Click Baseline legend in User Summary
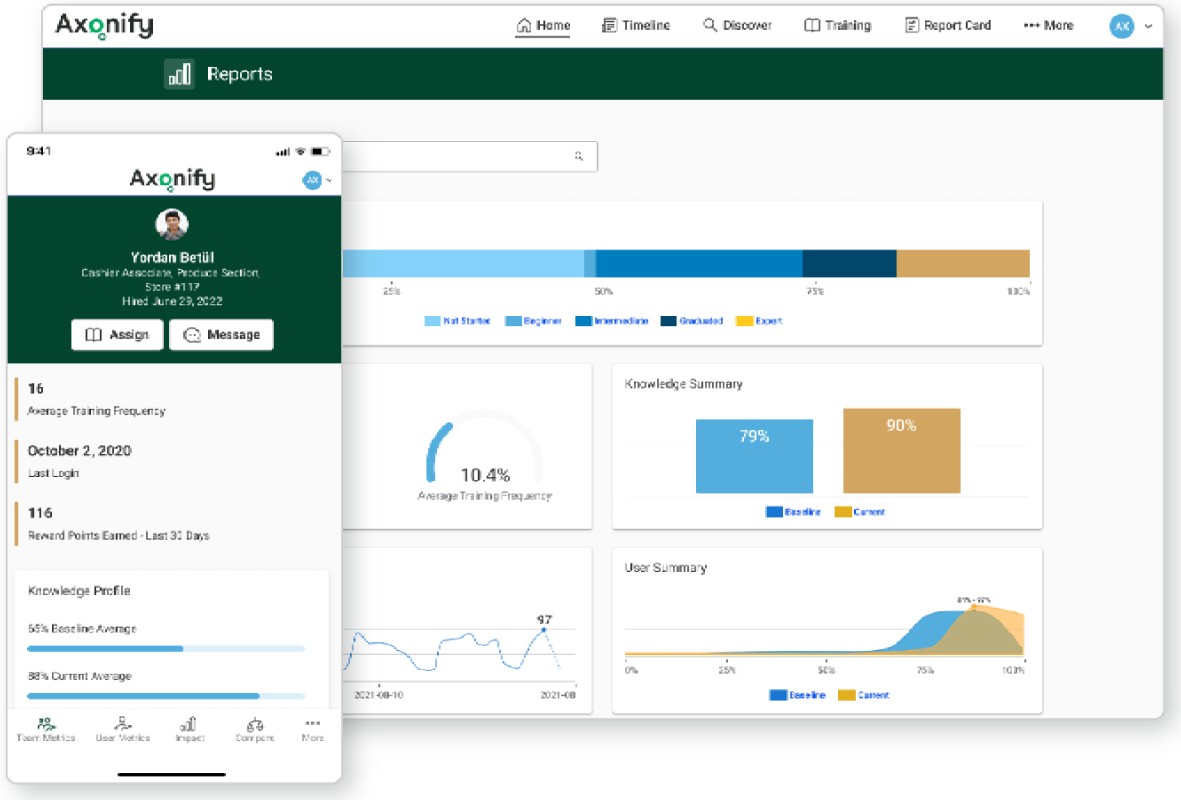This screenshot has width=1181, height=800. [x=798, y=695]
